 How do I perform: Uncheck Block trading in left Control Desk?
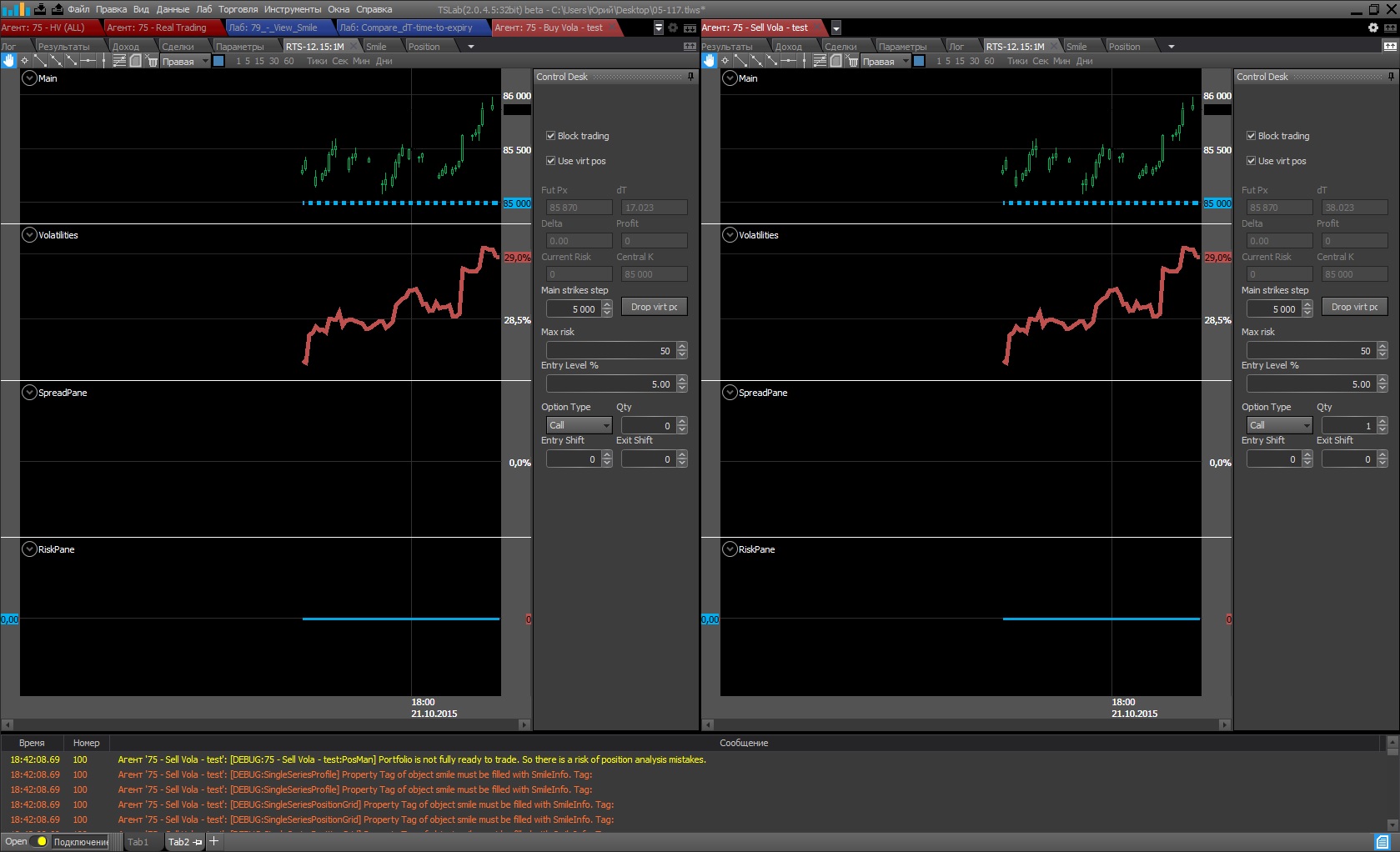(550, 136)
